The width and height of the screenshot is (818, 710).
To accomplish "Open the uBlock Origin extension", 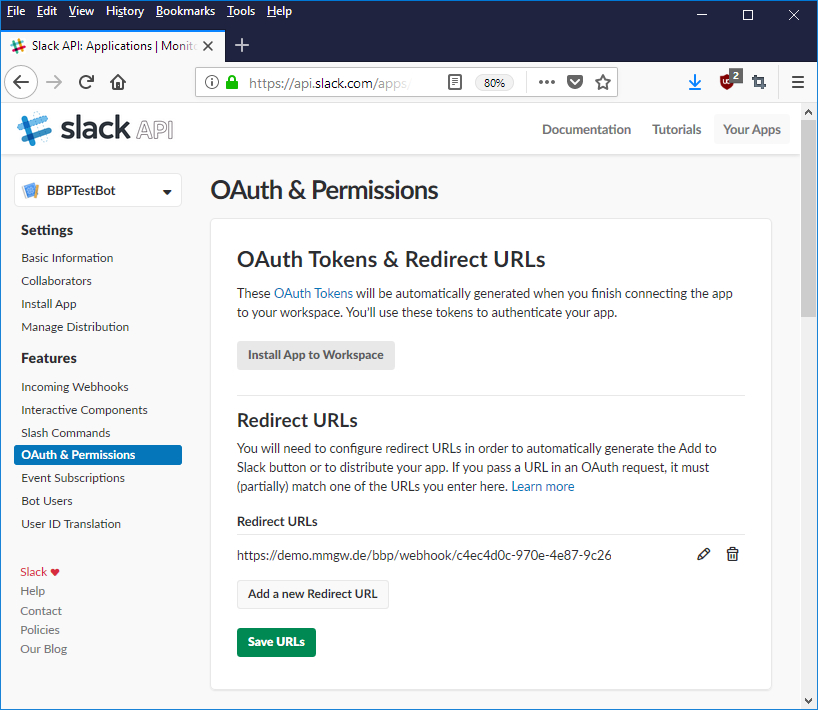I will [728, 81].
